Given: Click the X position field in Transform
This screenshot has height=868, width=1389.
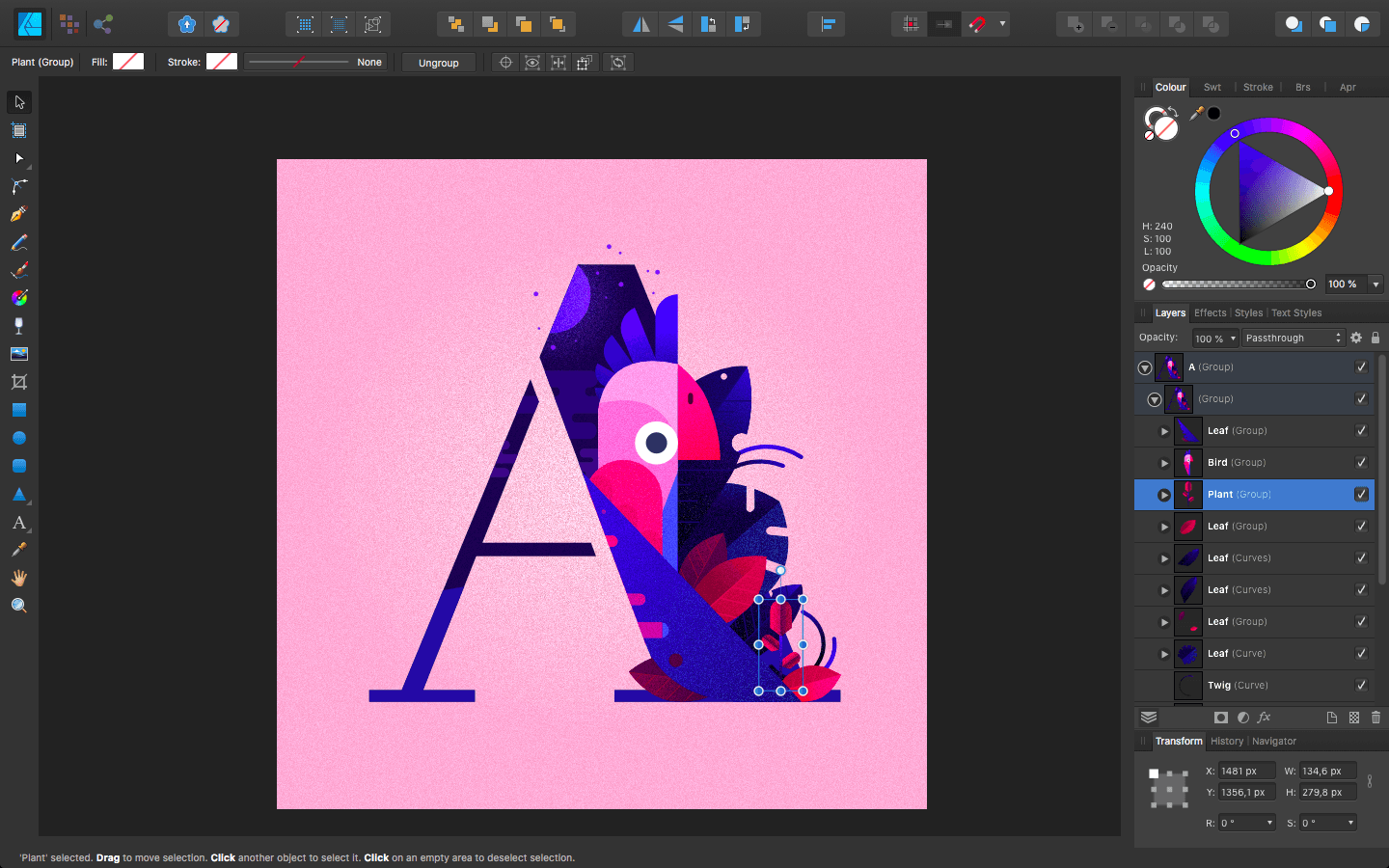Looking at the screenshot, I should tap(1246, 770).
